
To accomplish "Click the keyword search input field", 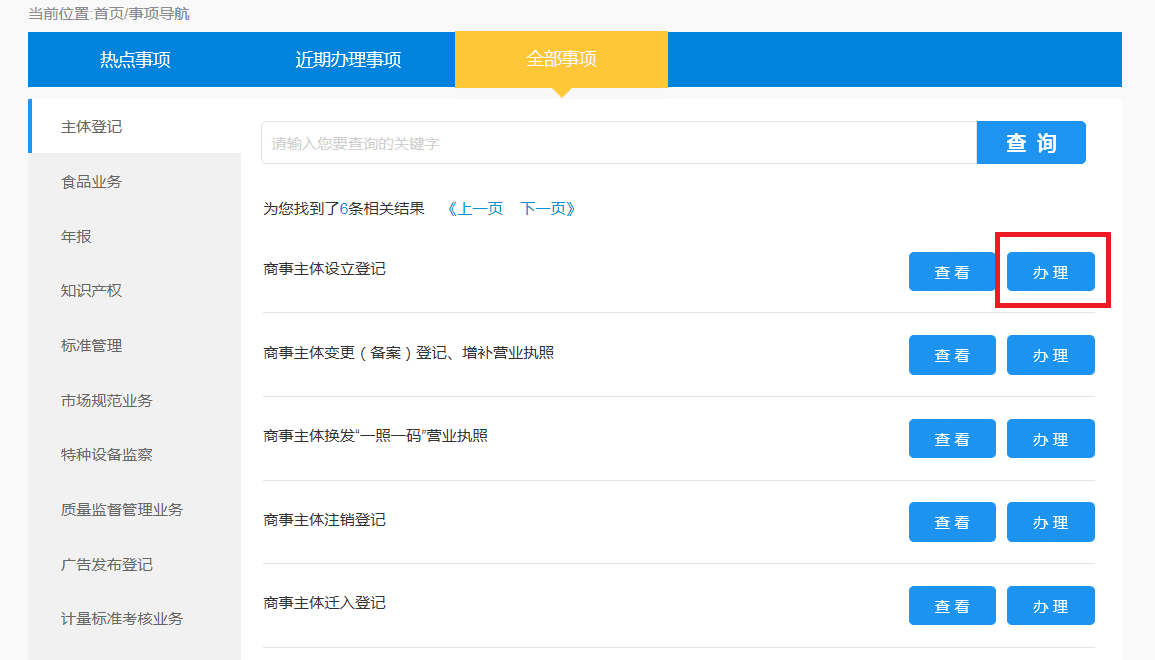I will coord(618,143).
